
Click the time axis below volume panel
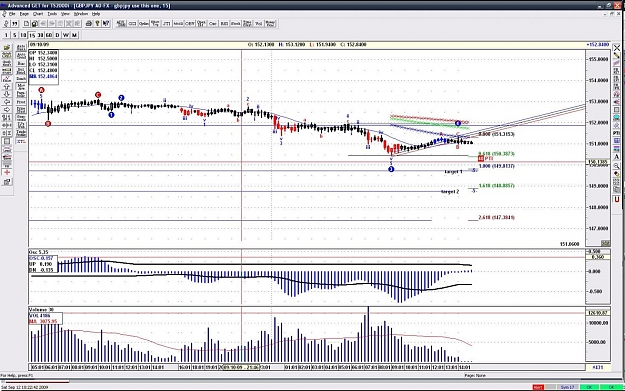pyautogui.click(x=307, y=367)
